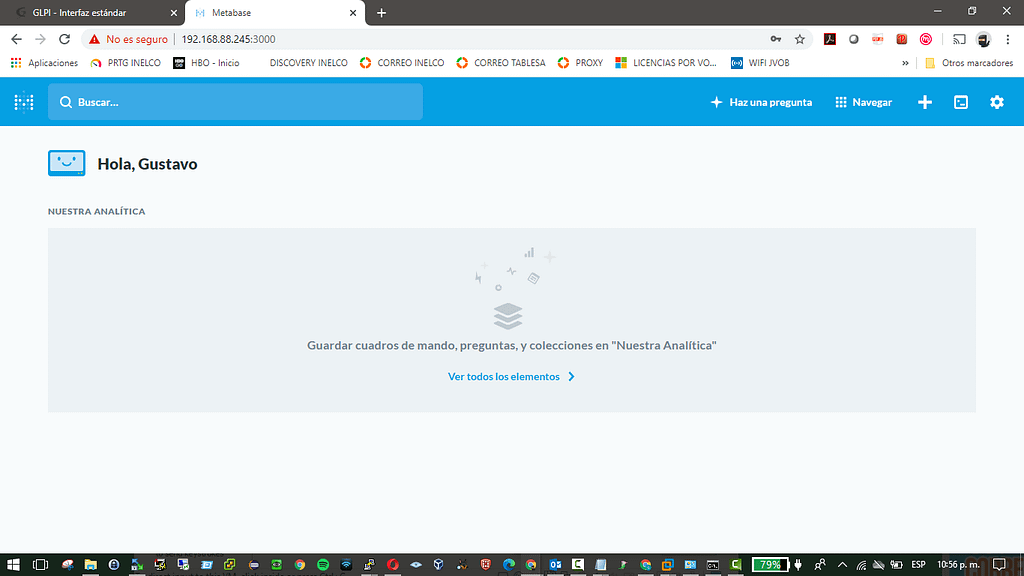This screenshot has width=1024, height=576.
Task: Open Spotify from taskbar
Action: point(323,564)
